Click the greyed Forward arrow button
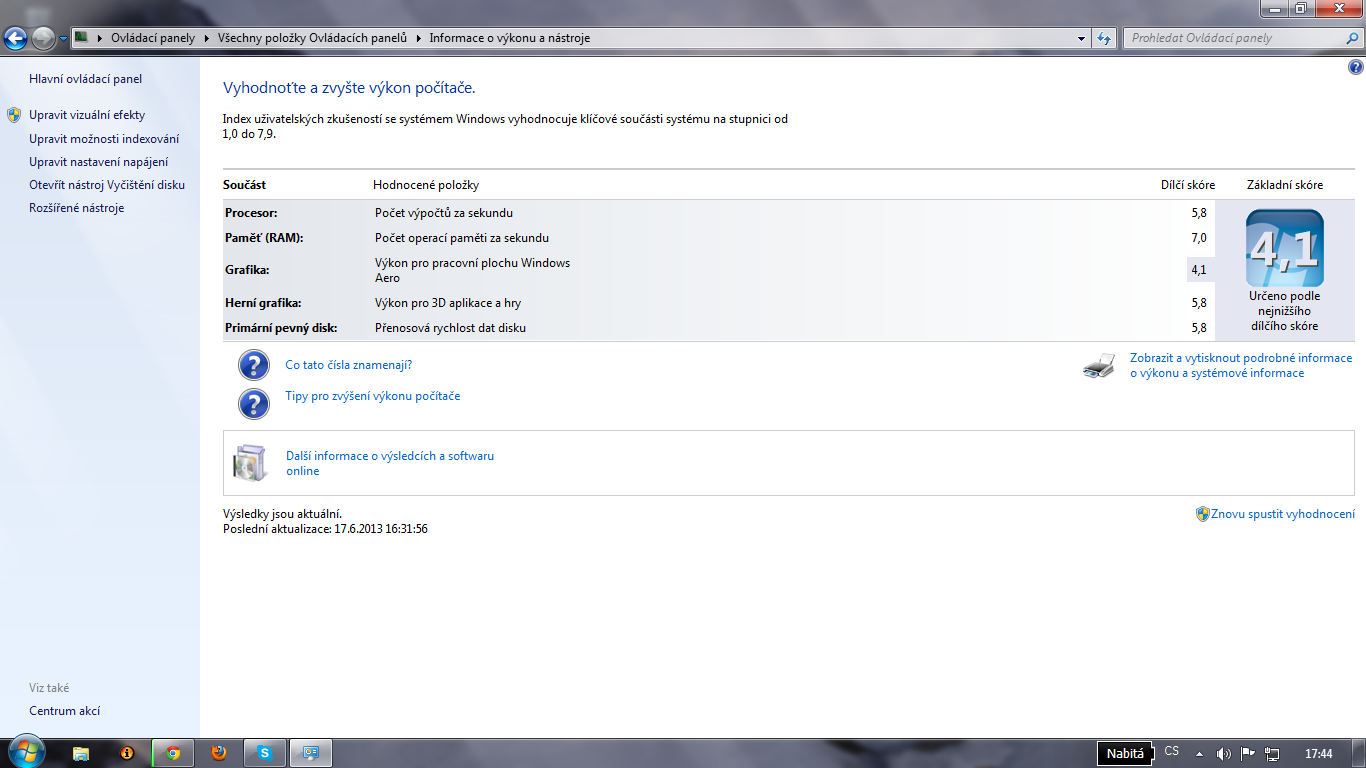This screenshot has width=1366, height=768. [x=44, y=39]
